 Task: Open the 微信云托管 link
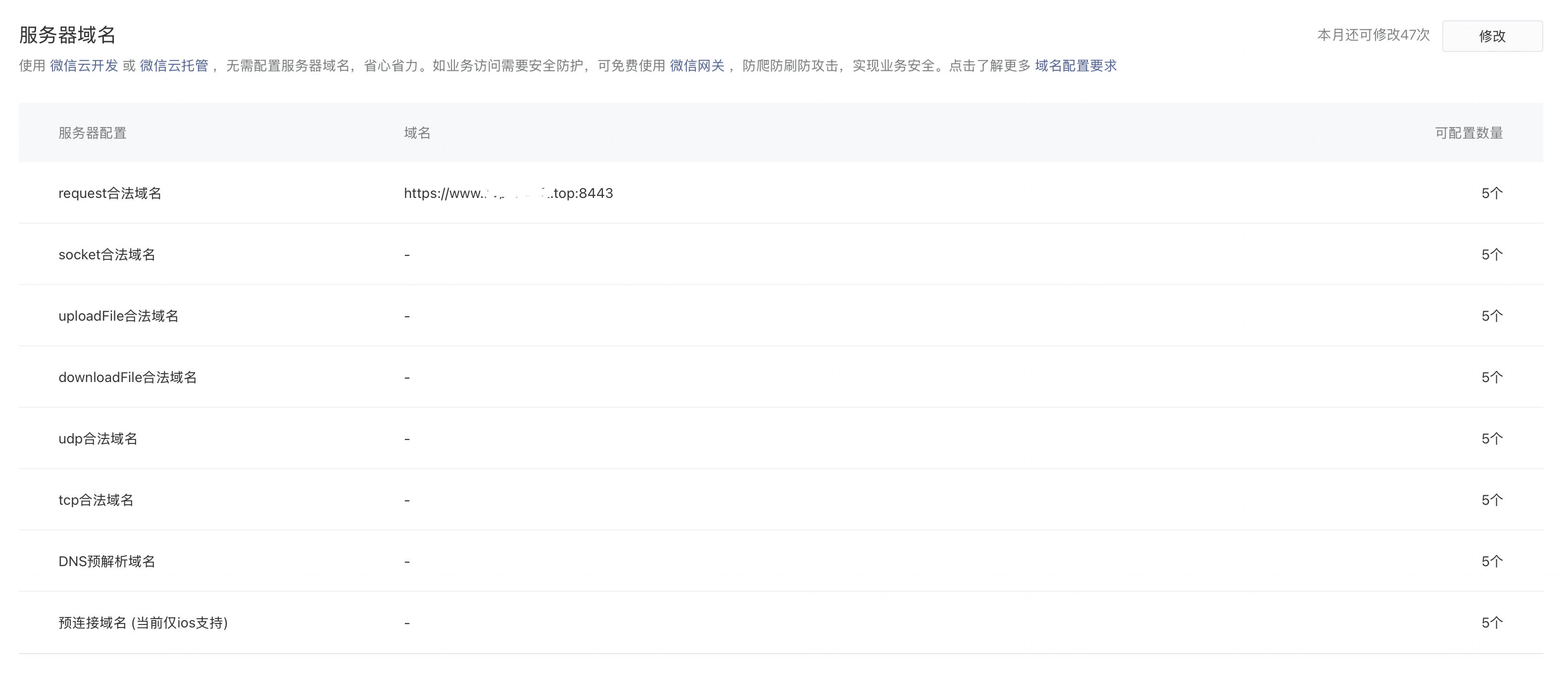pyautogui.click(x=174, y=66)
